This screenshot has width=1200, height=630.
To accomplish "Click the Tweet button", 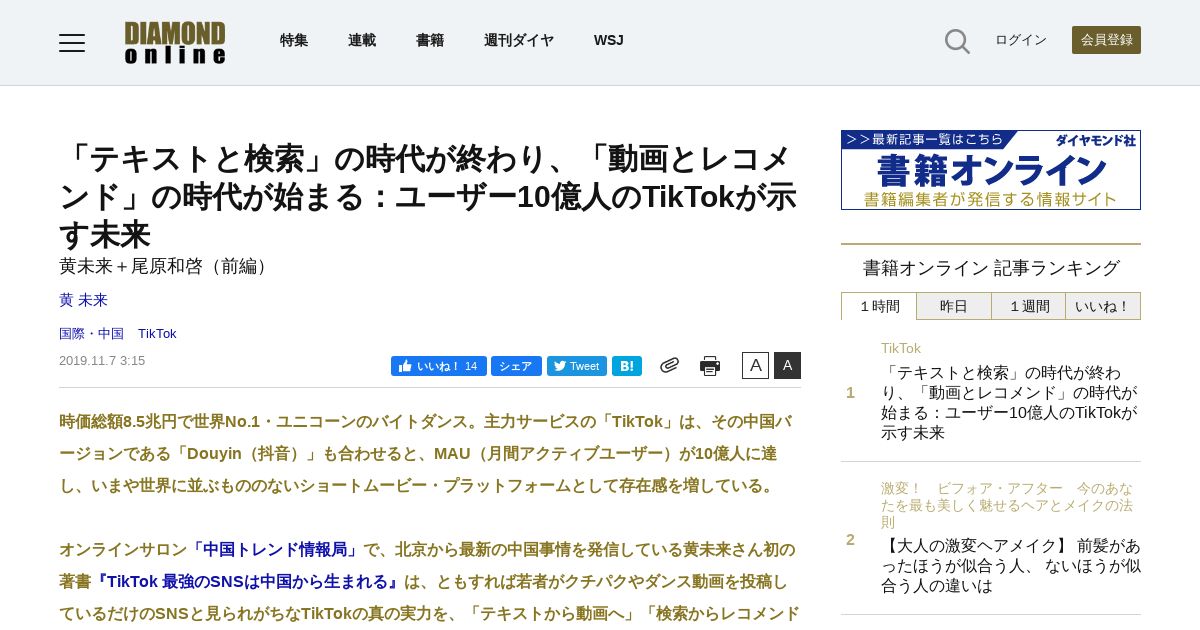I will click(x=577, y=366).
